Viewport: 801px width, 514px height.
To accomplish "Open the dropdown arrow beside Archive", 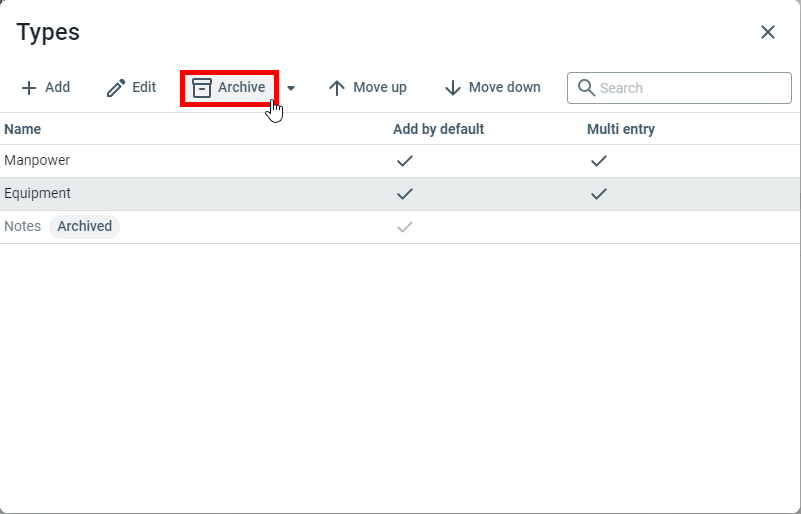I will tap(291, 88).
